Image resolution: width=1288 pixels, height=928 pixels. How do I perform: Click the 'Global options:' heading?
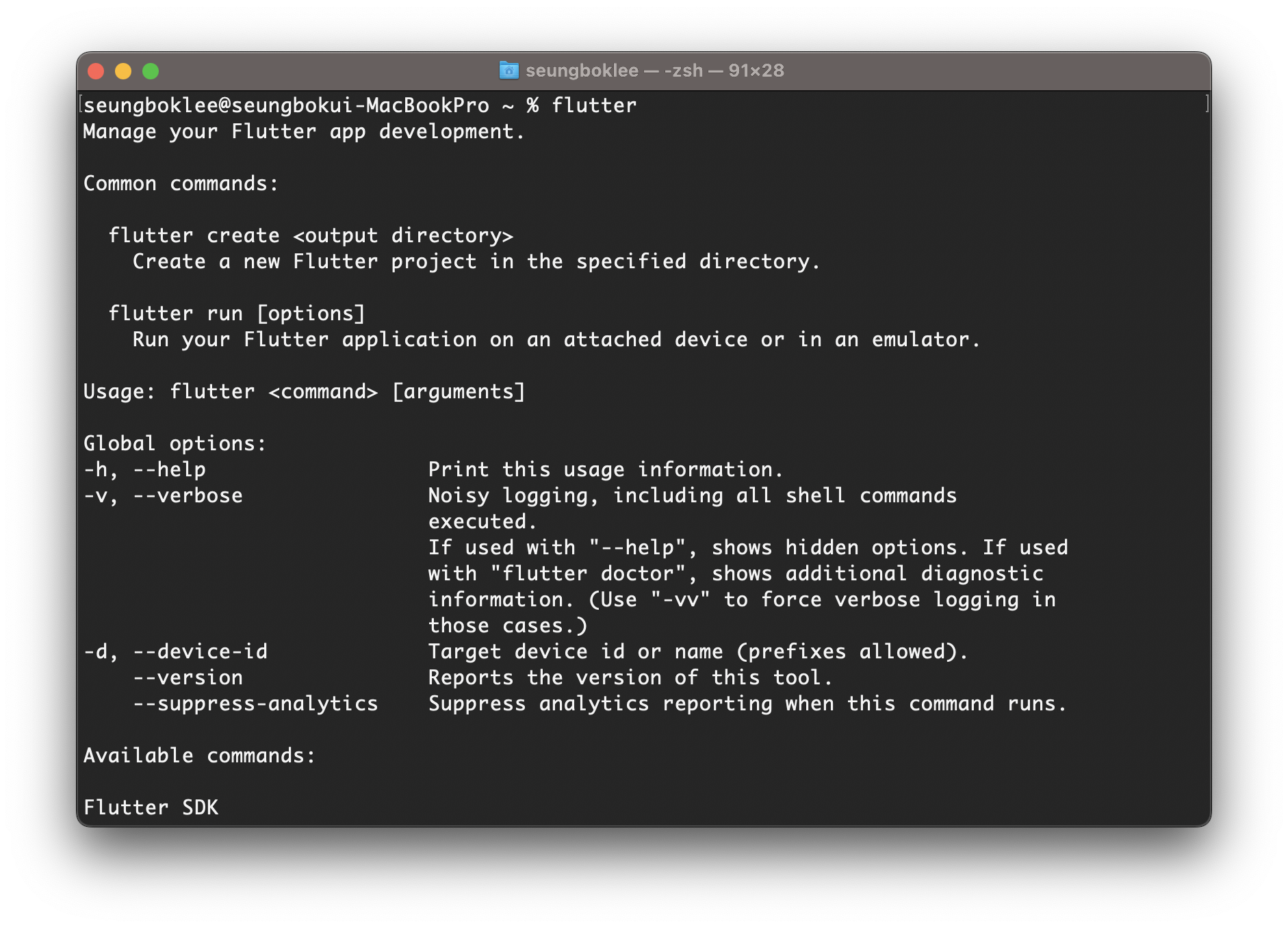(x=175, y=443)
